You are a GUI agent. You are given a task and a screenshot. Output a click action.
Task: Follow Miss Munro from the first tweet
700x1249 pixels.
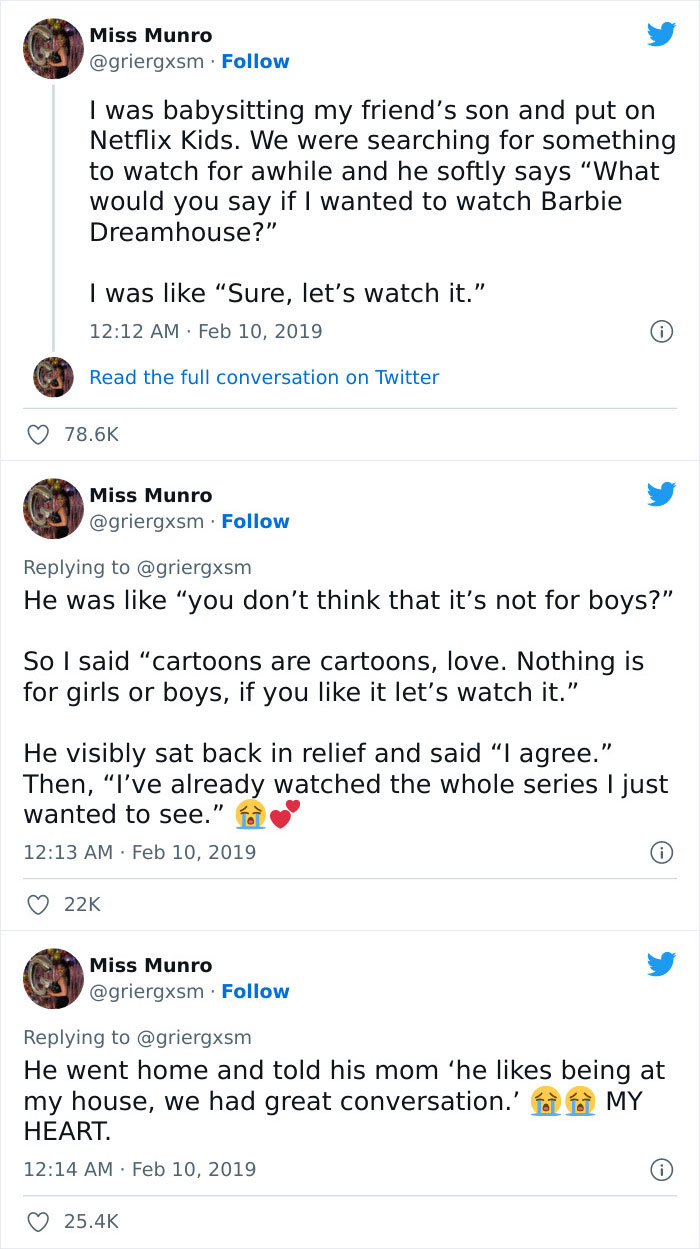click(x=255, y=61)
